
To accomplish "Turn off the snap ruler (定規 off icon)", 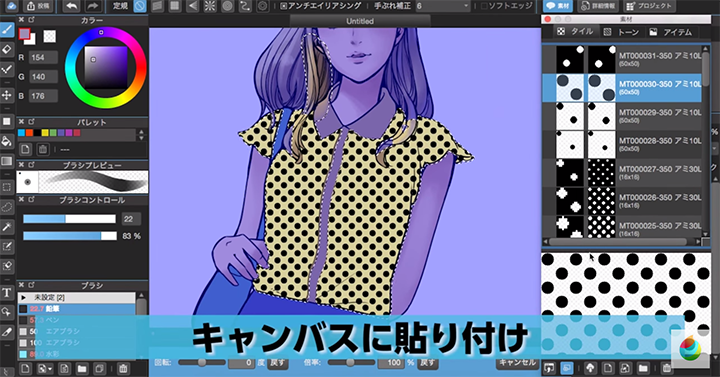I will tap(140, 6).
